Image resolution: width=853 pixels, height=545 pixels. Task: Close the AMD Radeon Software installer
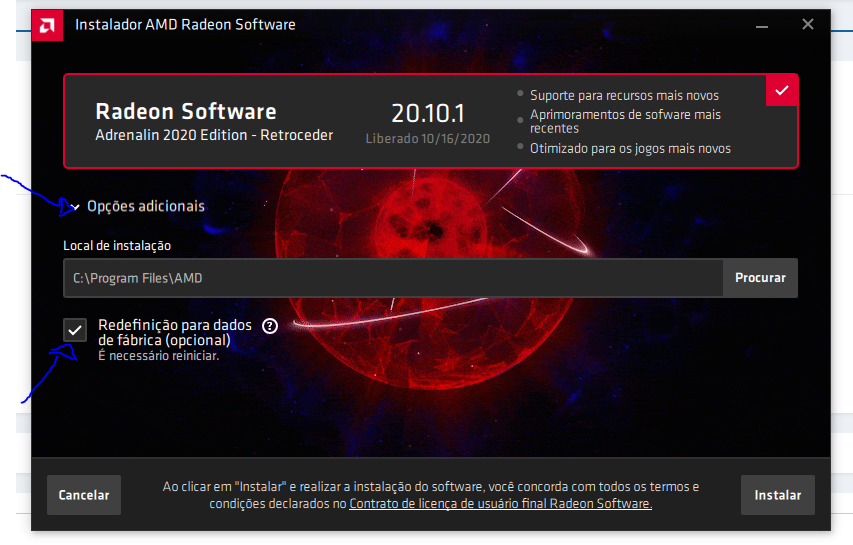[808, 24]
